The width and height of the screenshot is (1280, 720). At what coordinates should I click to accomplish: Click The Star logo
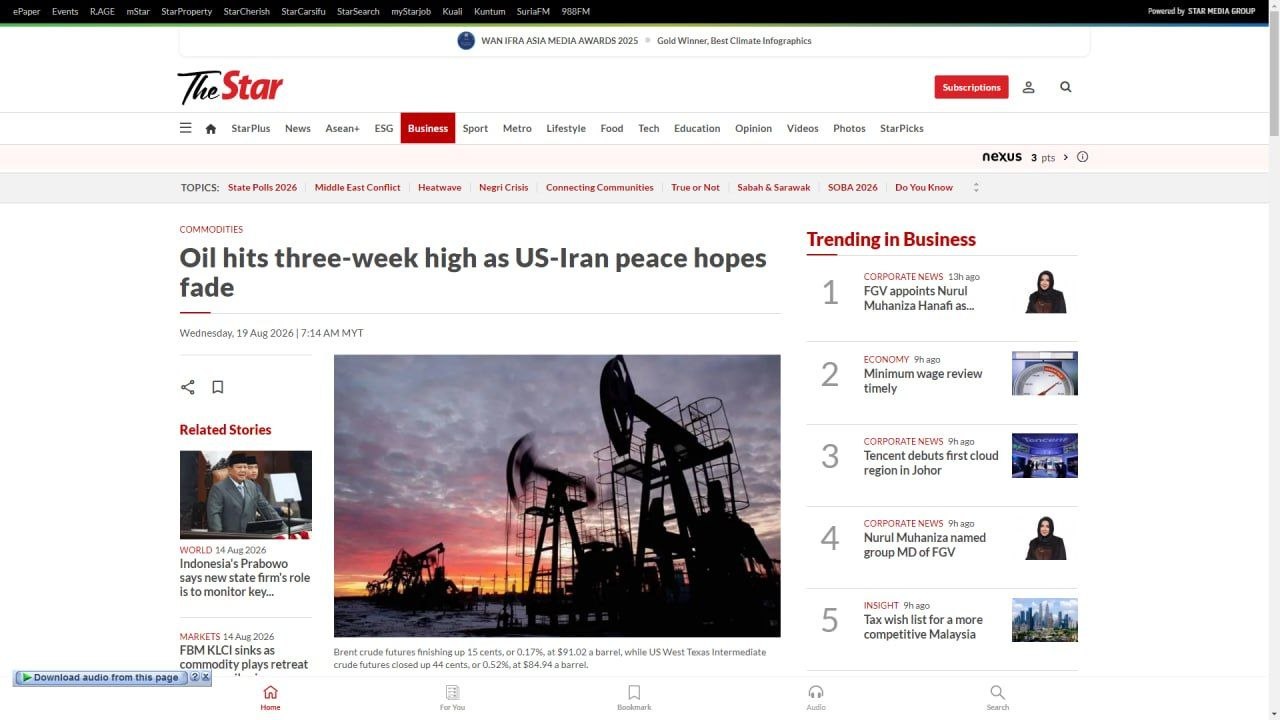coord(230,87)
